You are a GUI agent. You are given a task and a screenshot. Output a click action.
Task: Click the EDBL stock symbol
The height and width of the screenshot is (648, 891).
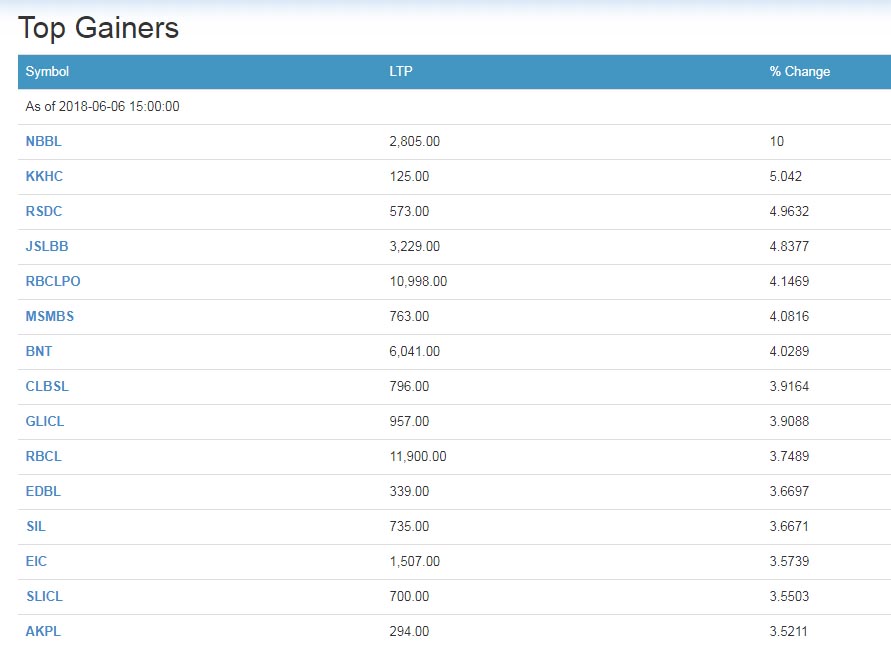coord(43,491)
